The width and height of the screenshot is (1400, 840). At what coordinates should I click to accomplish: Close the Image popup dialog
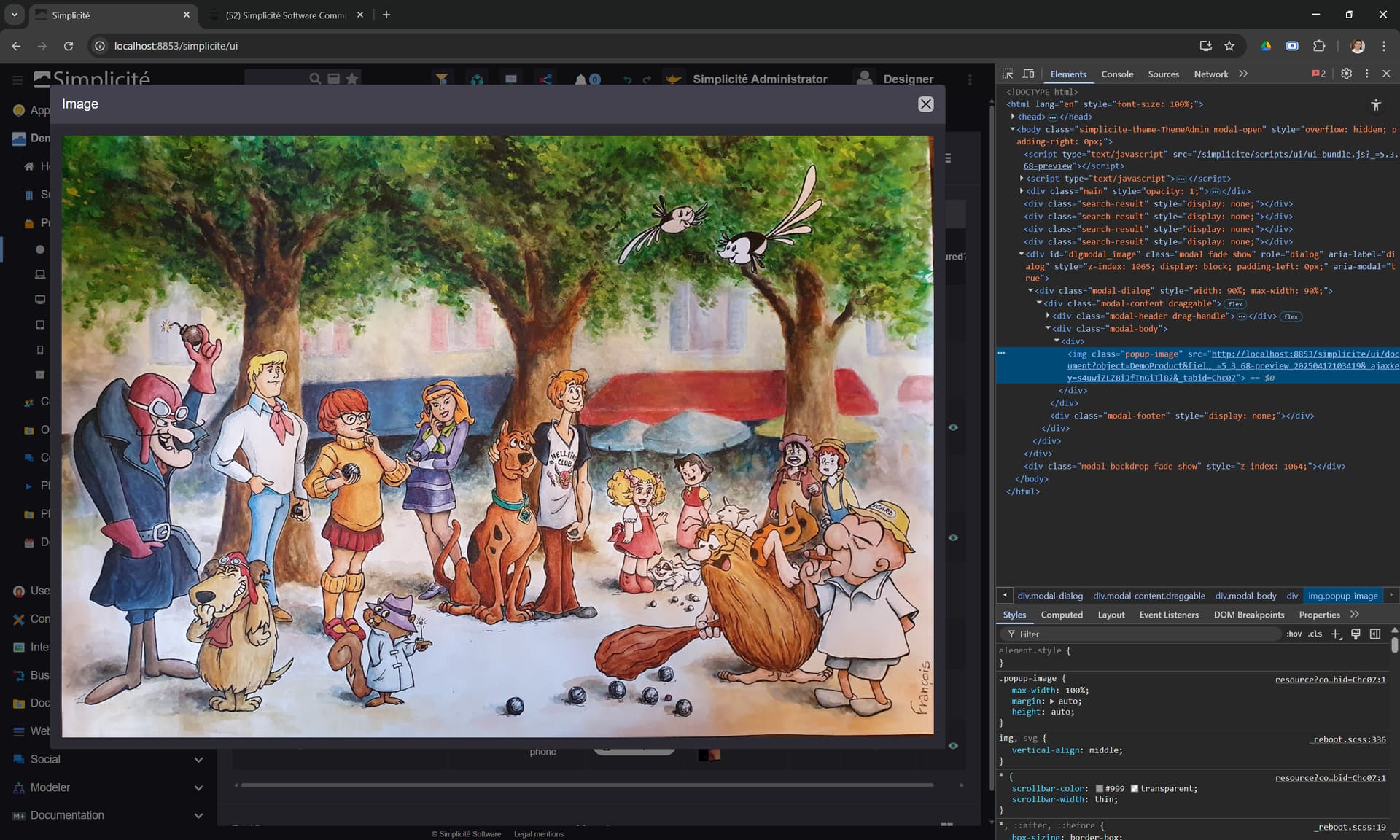click(x=925, y=104)
